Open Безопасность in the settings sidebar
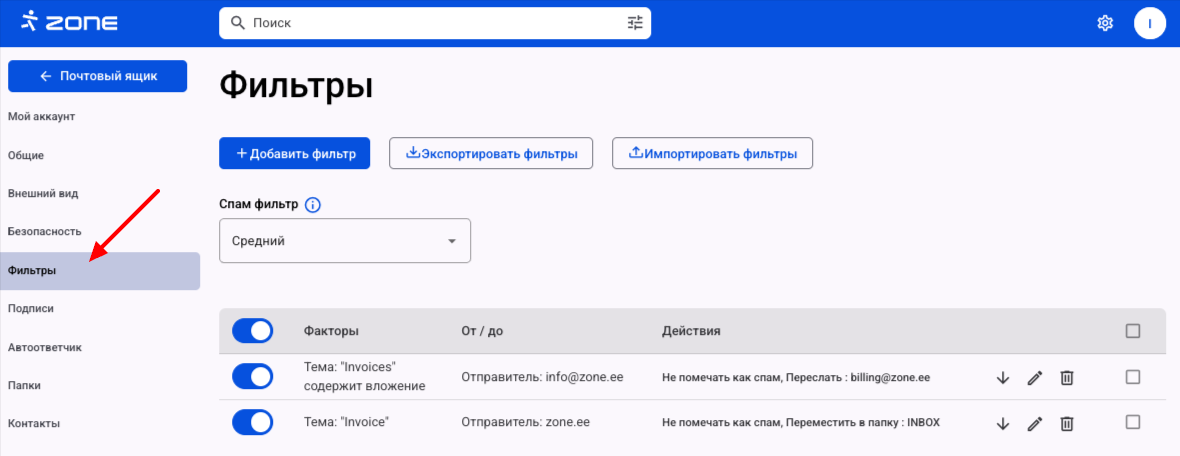 pos(44,231)
